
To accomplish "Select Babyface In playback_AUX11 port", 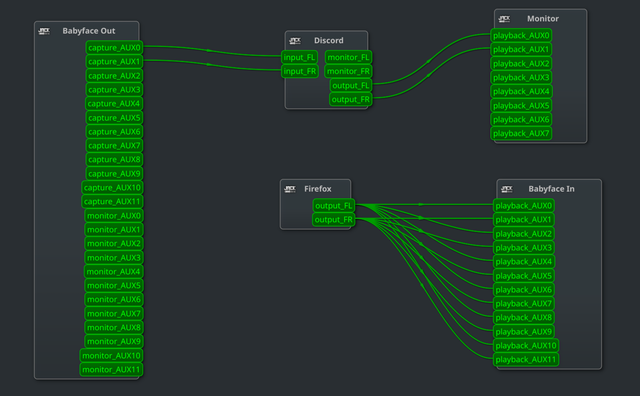I will click(x=526, y=360).
